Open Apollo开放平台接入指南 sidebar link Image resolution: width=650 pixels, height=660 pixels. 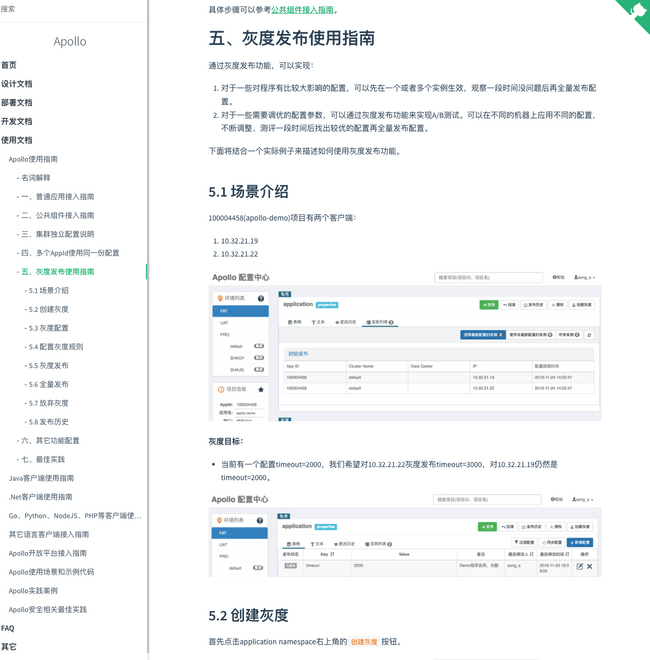[48, 553]
